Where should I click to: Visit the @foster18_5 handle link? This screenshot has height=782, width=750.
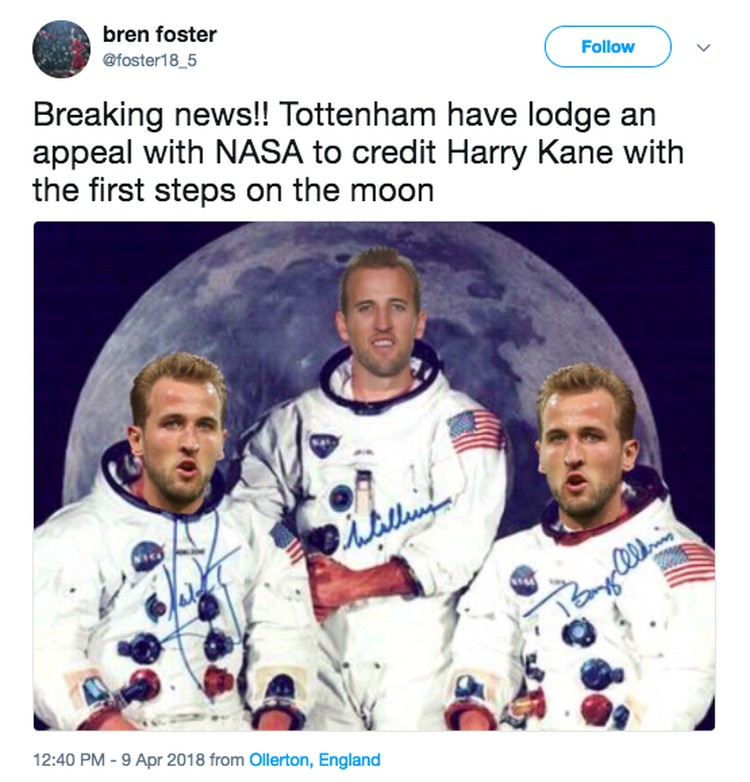pyautogui.click(x=150, y=60)
